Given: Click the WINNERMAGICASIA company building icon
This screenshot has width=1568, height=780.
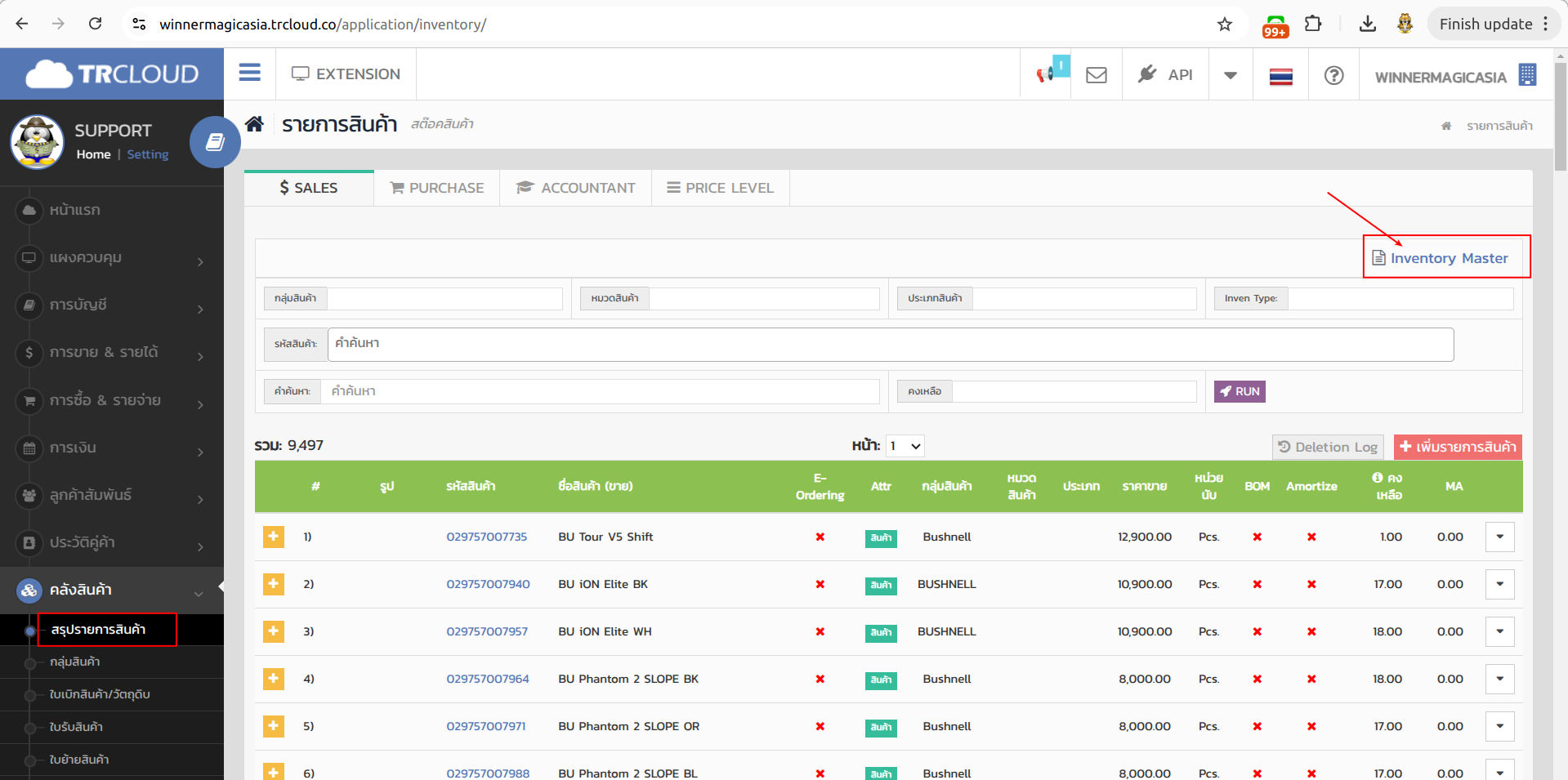Looking at the screenshot, I should (1527, 74).
